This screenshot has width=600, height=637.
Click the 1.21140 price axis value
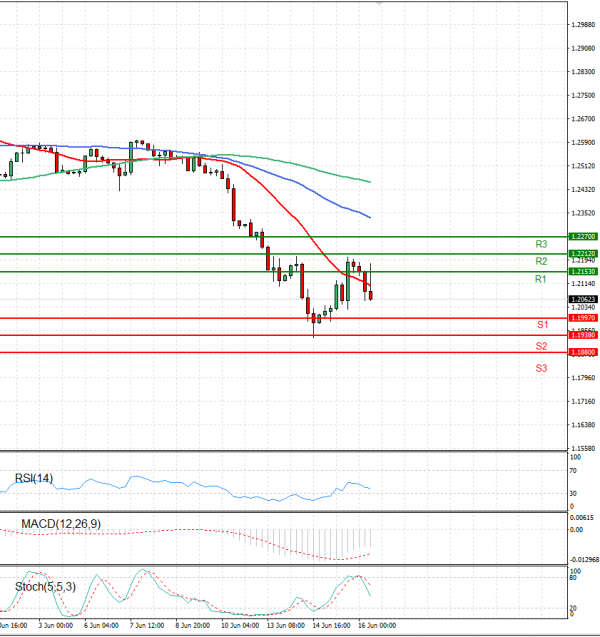(x=583, y=284)
